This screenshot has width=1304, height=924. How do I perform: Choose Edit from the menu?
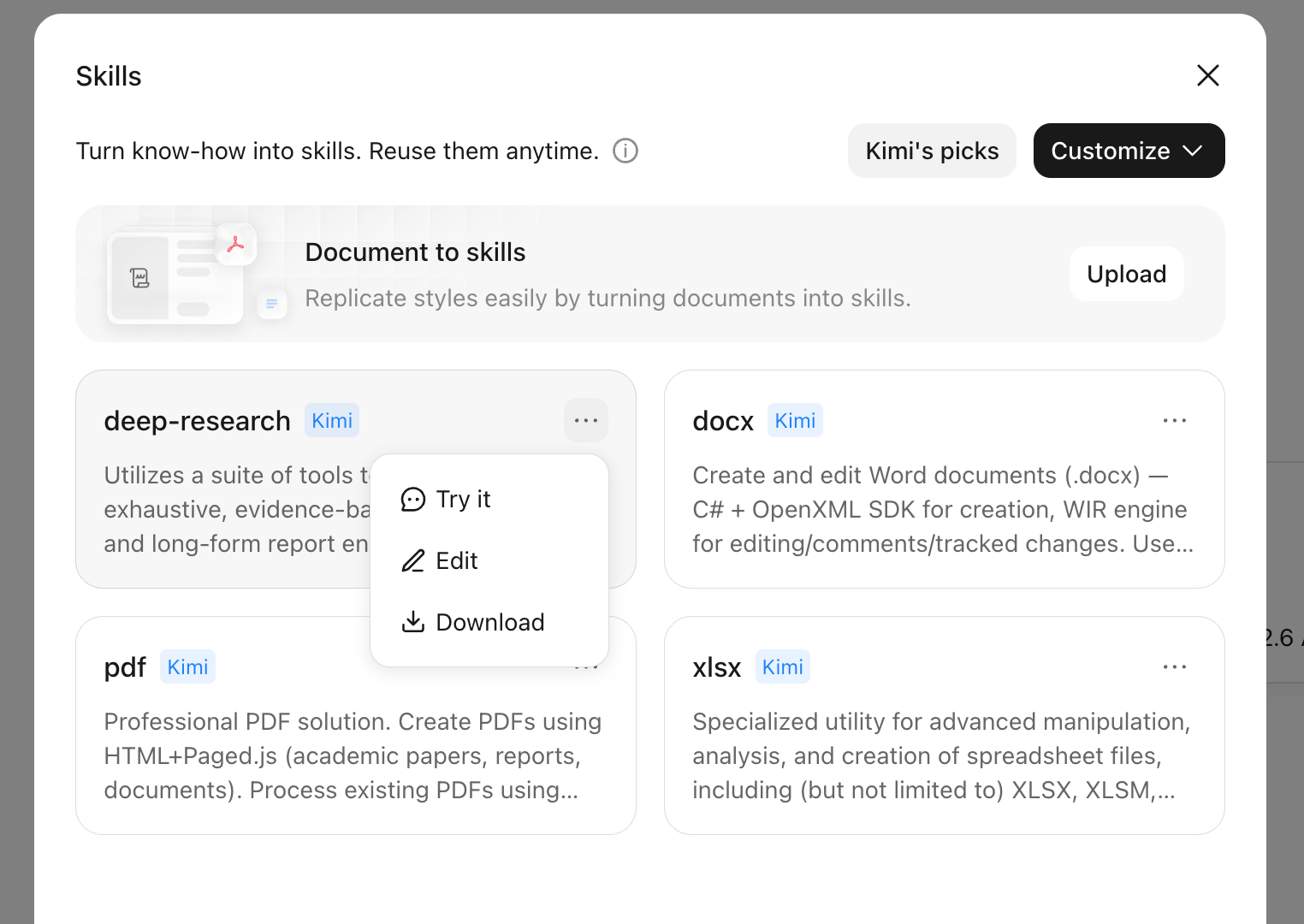(489, 560)
